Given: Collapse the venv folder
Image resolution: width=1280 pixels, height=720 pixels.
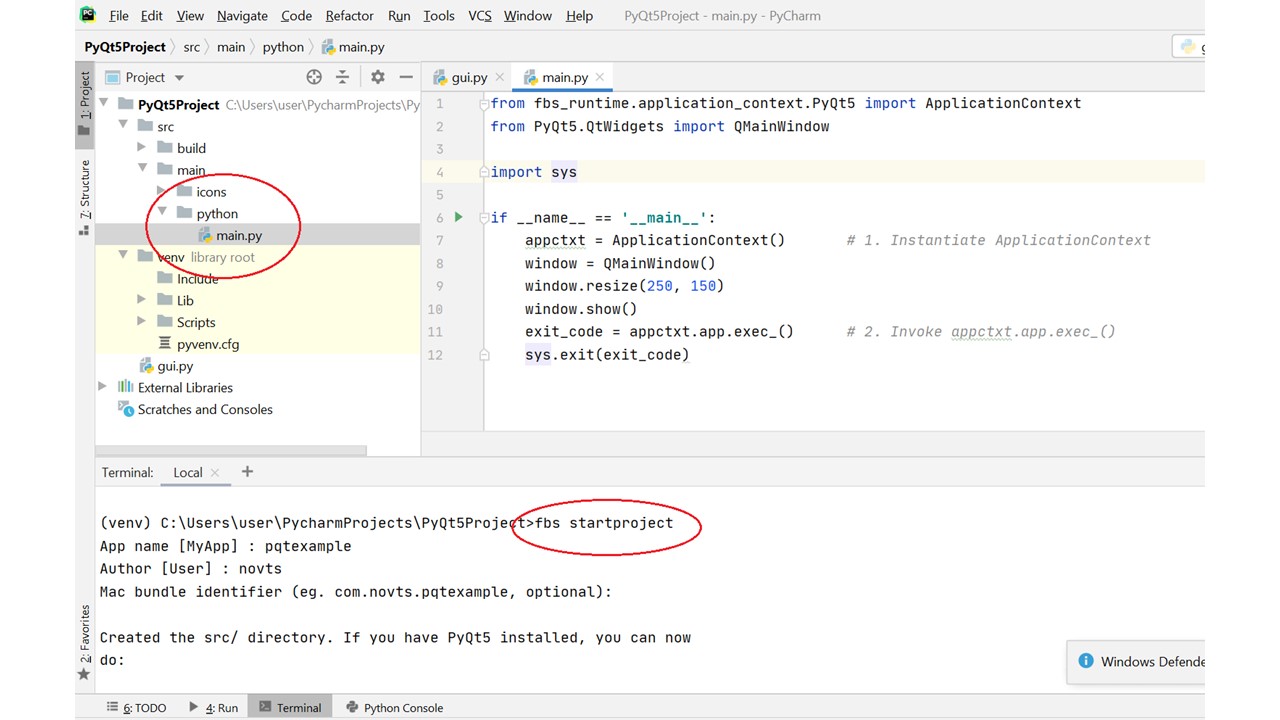Looking at the screenshot, I should coord(123,256).
